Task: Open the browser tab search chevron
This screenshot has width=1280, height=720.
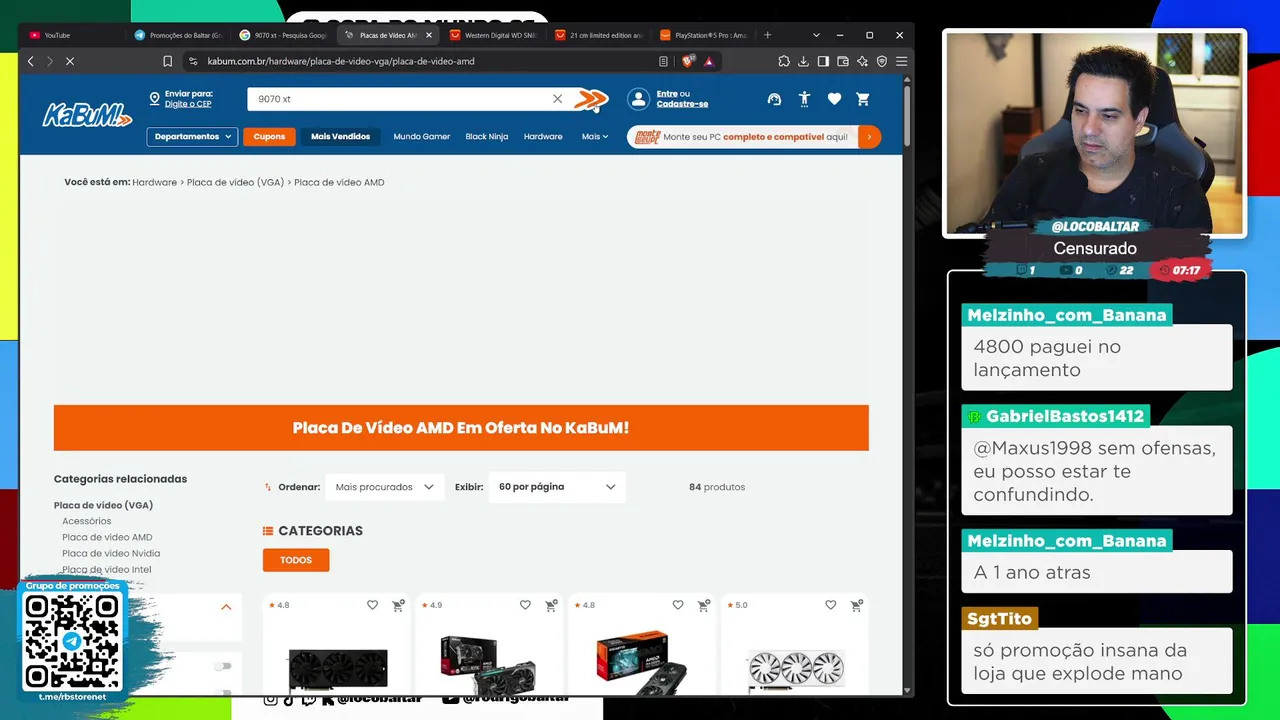Action: [816, 35]
